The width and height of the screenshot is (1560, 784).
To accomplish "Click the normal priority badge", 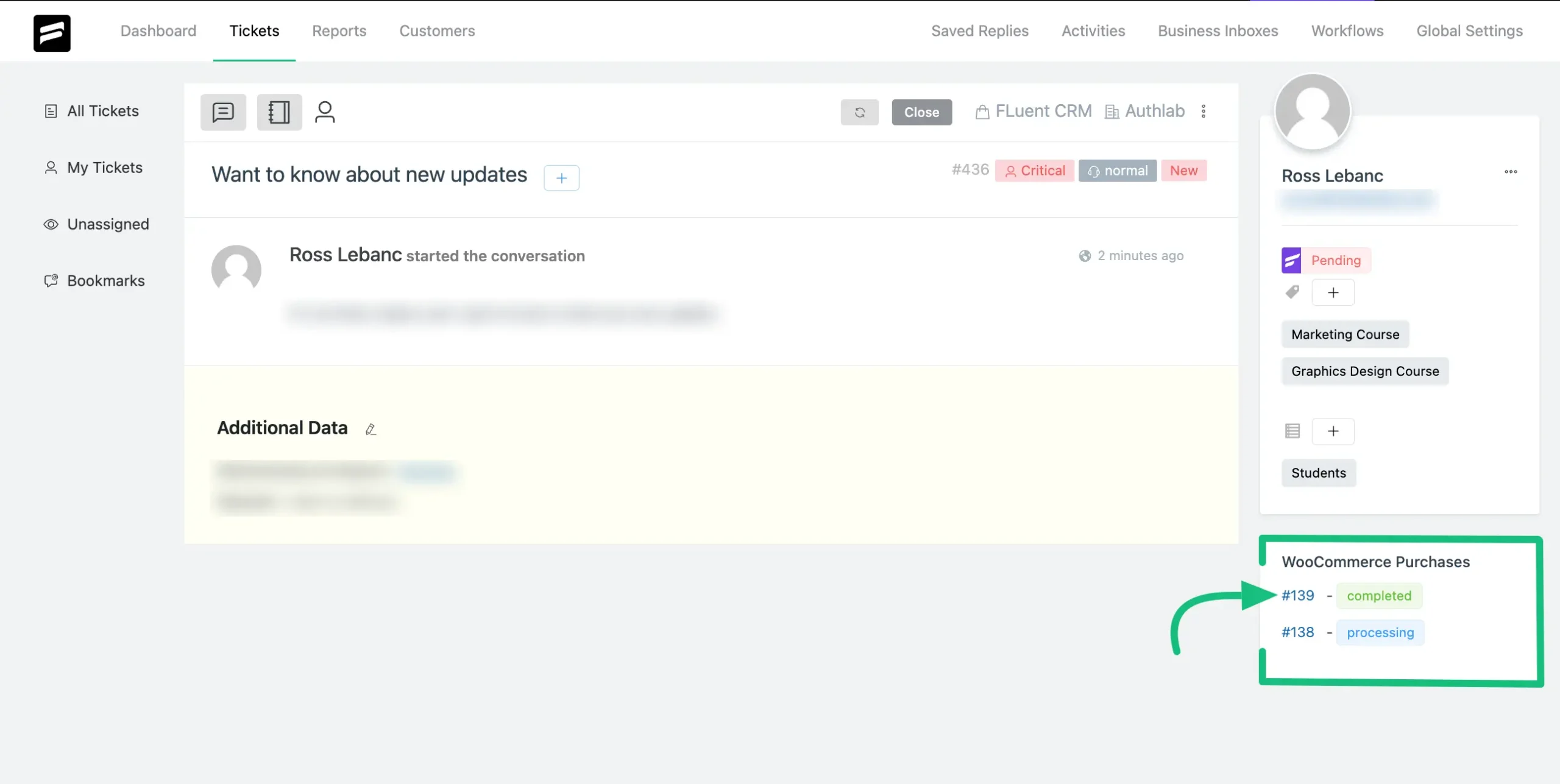I will 1118,171.
